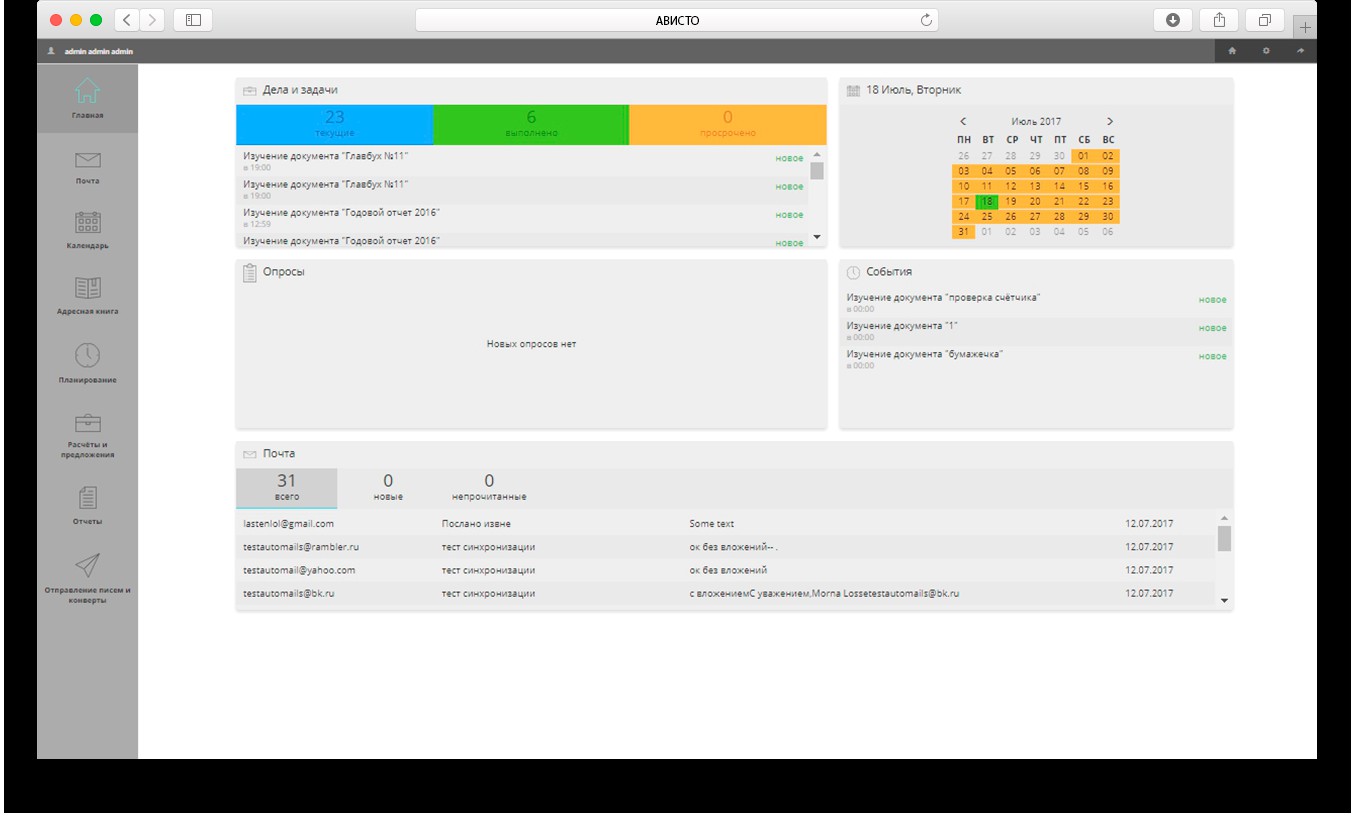Screen dimensions: 1354x835
Task: Click "Новых опросов нет" message
Action: (531, 344)
